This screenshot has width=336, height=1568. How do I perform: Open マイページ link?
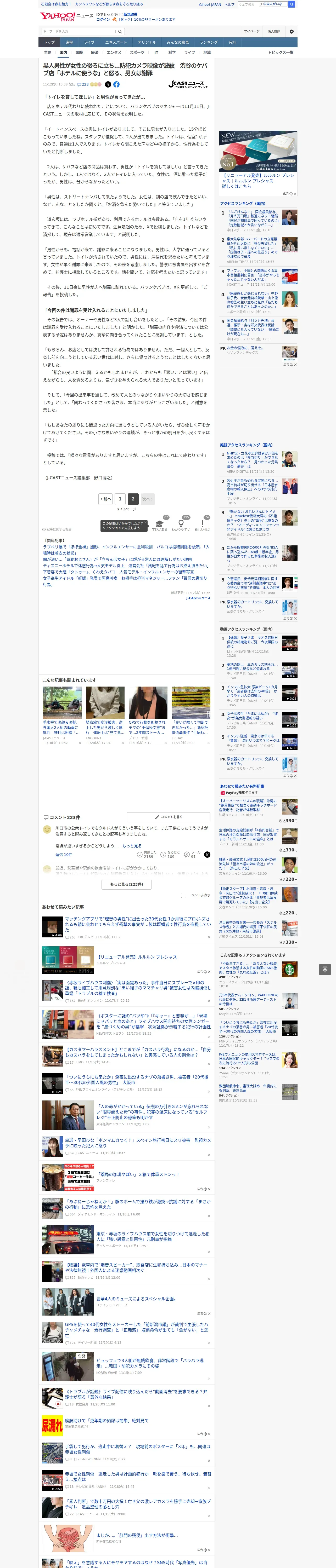tap(251, 31)
